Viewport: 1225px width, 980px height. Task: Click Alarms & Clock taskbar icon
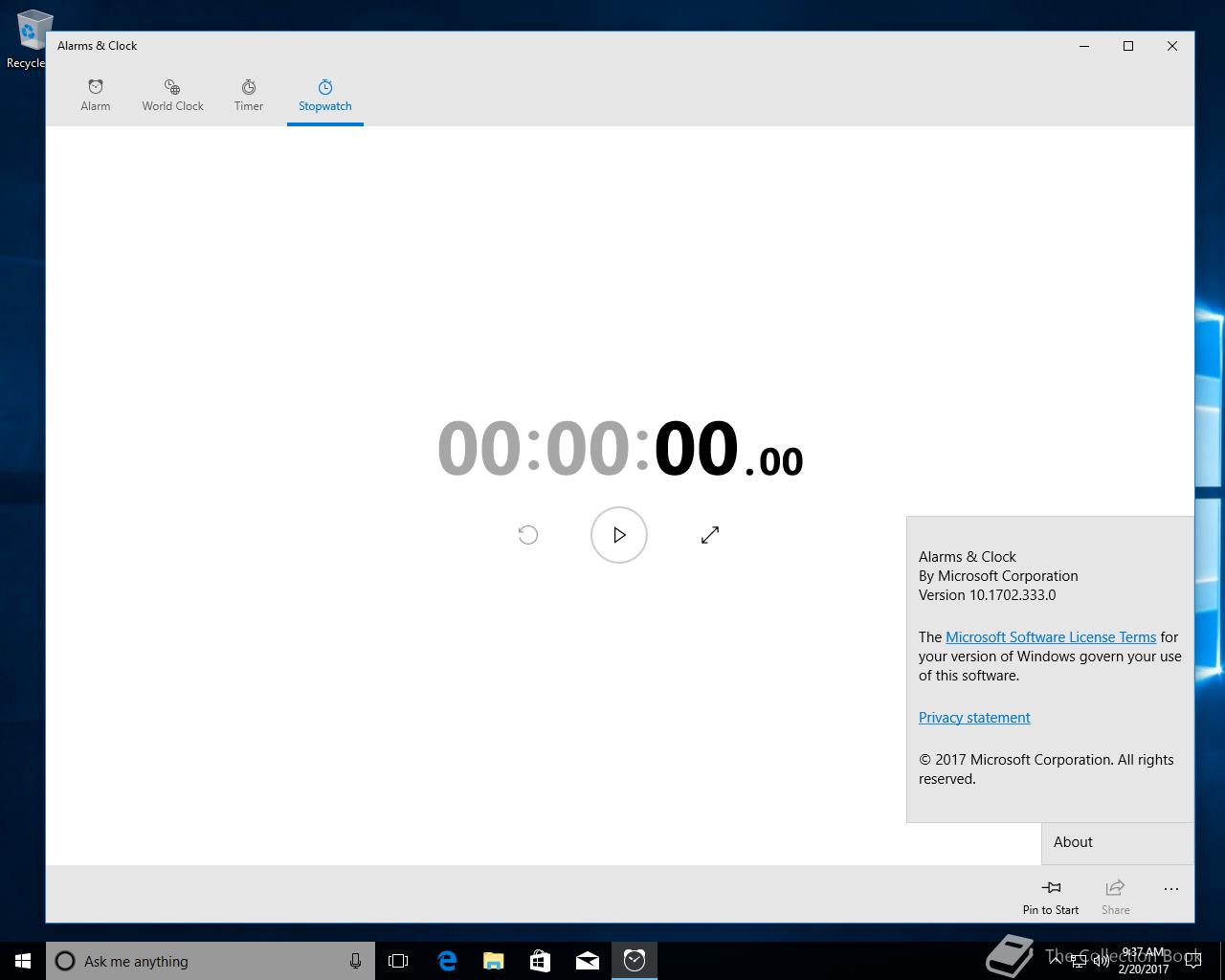(635, 961)
